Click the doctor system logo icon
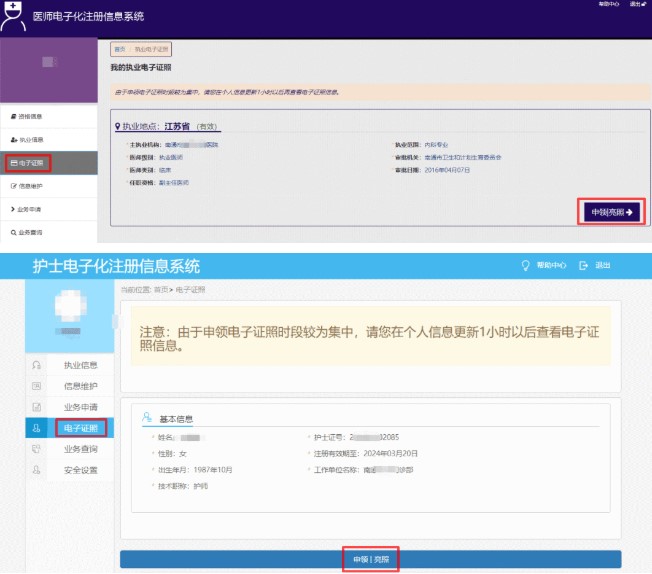 pos(14,16)
